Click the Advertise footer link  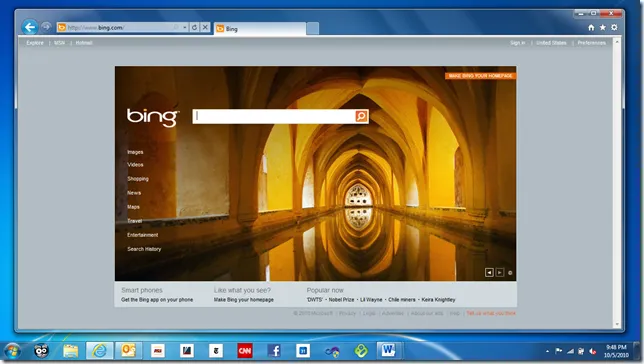tap(393, 313)
